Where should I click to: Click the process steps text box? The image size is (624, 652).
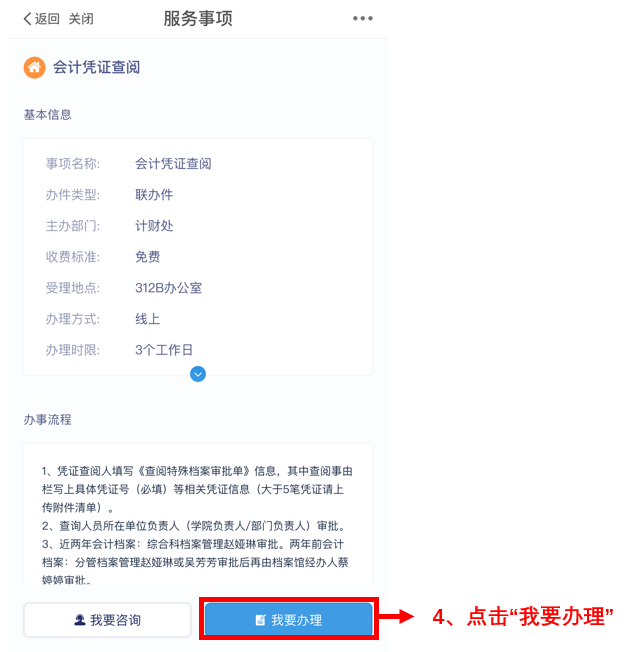point(198,514)
